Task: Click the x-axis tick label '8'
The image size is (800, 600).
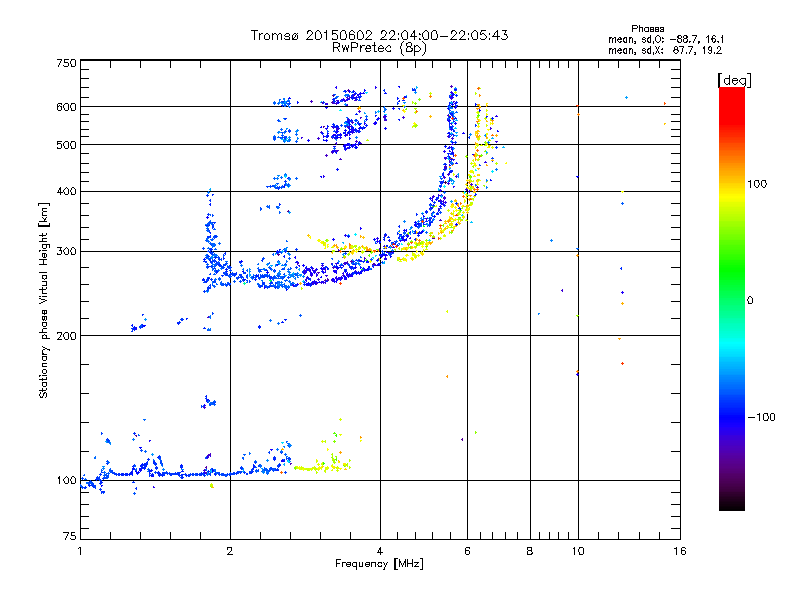Action: tap(530, 551)
